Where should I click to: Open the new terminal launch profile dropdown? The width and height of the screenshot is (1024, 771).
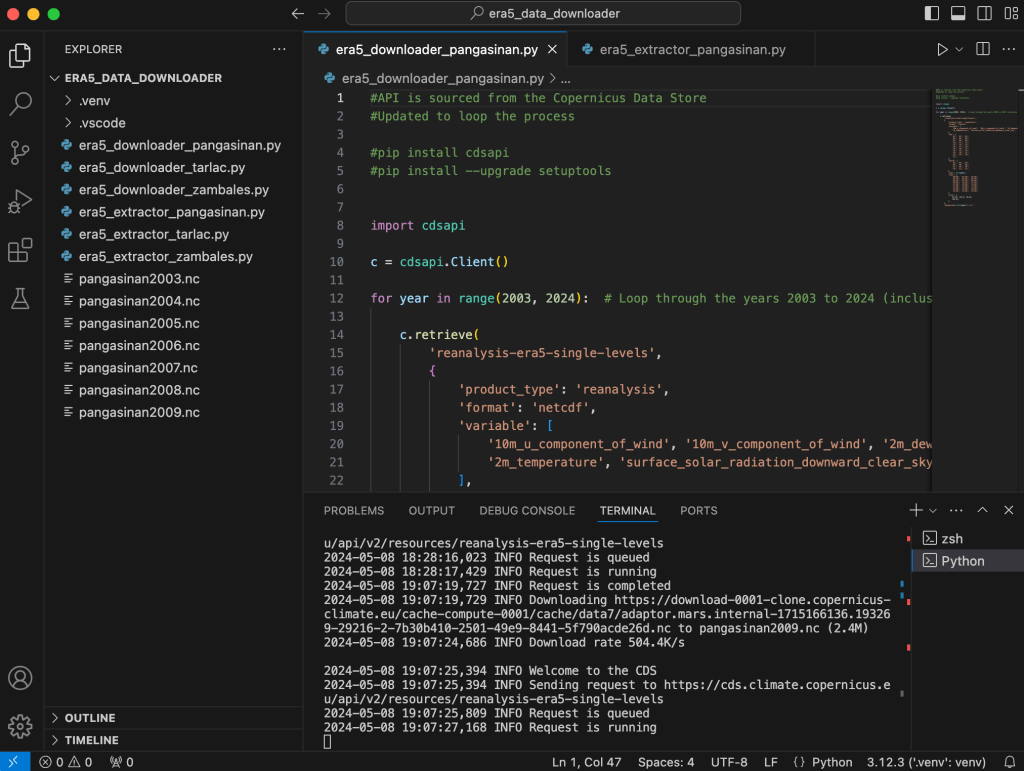point(933,510)
